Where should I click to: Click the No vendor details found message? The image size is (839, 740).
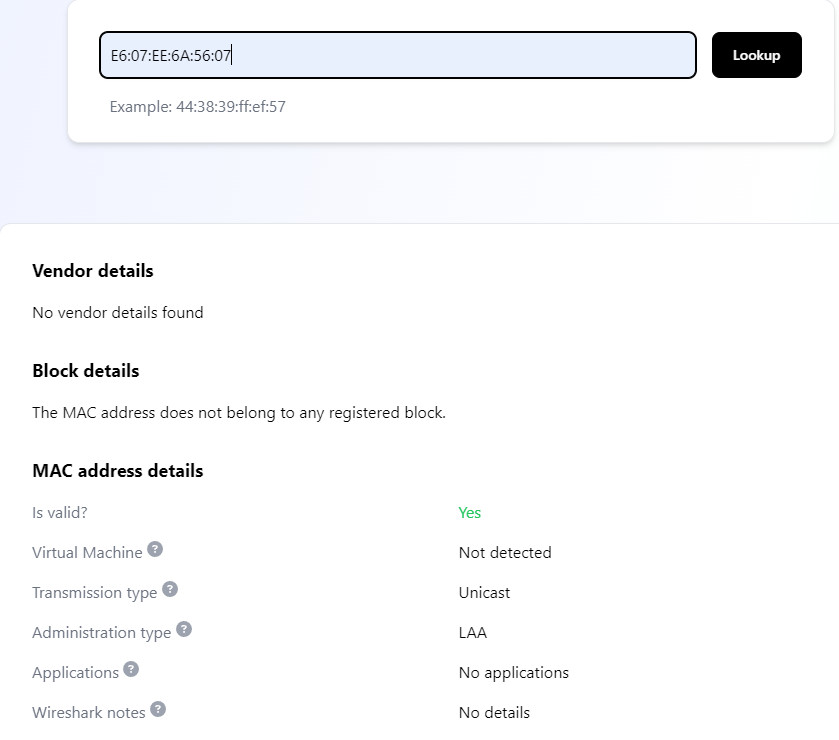coord(118,312)
